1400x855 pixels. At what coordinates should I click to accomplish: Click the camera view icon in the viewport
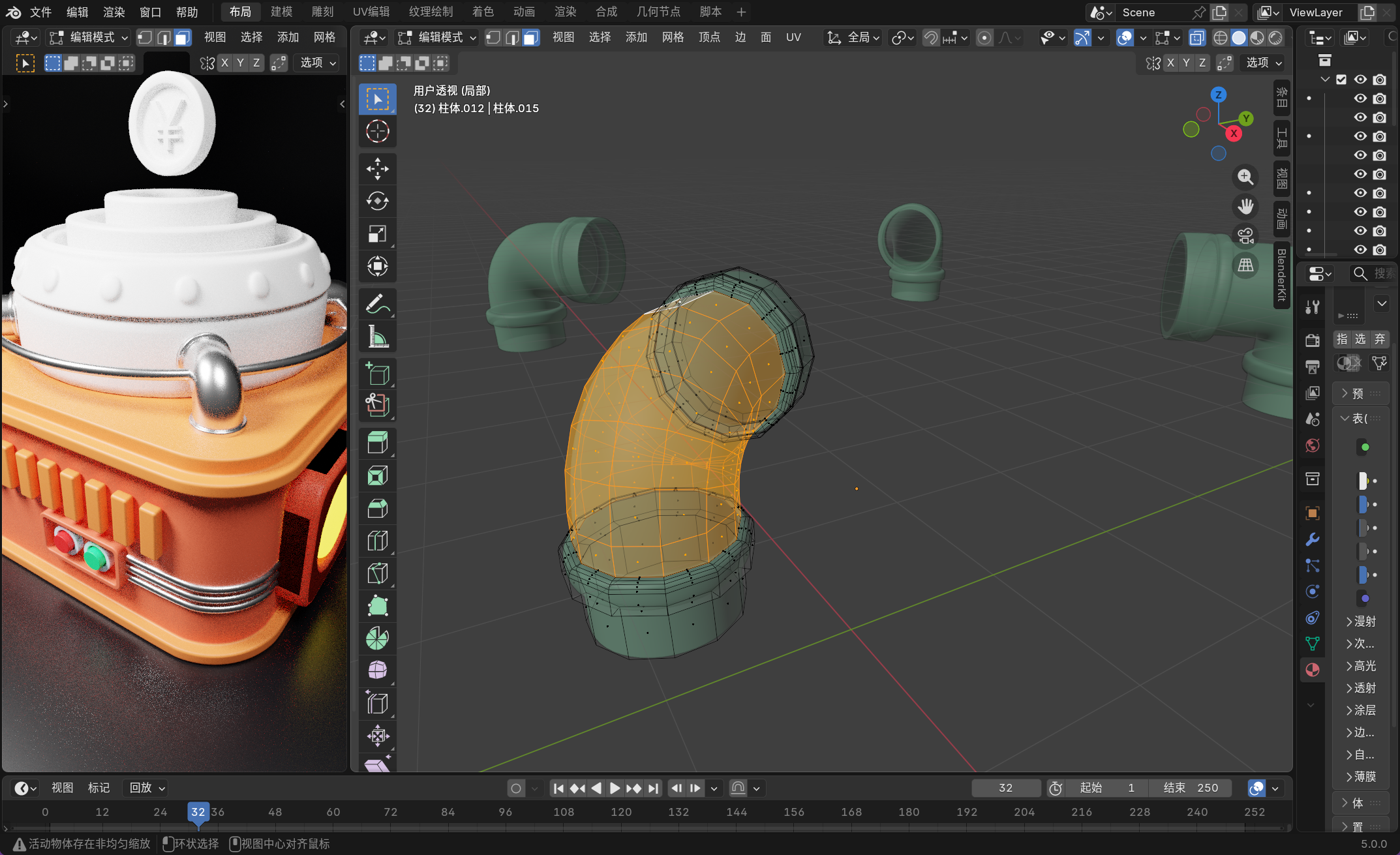(x=1245, y=235)
